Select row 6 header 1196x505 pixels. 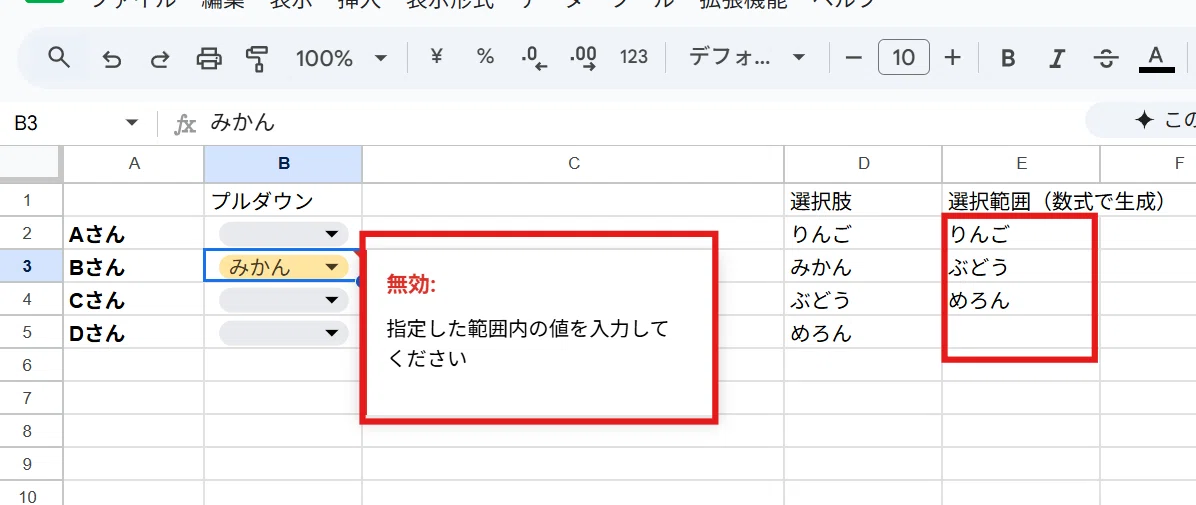click(31, 366)
